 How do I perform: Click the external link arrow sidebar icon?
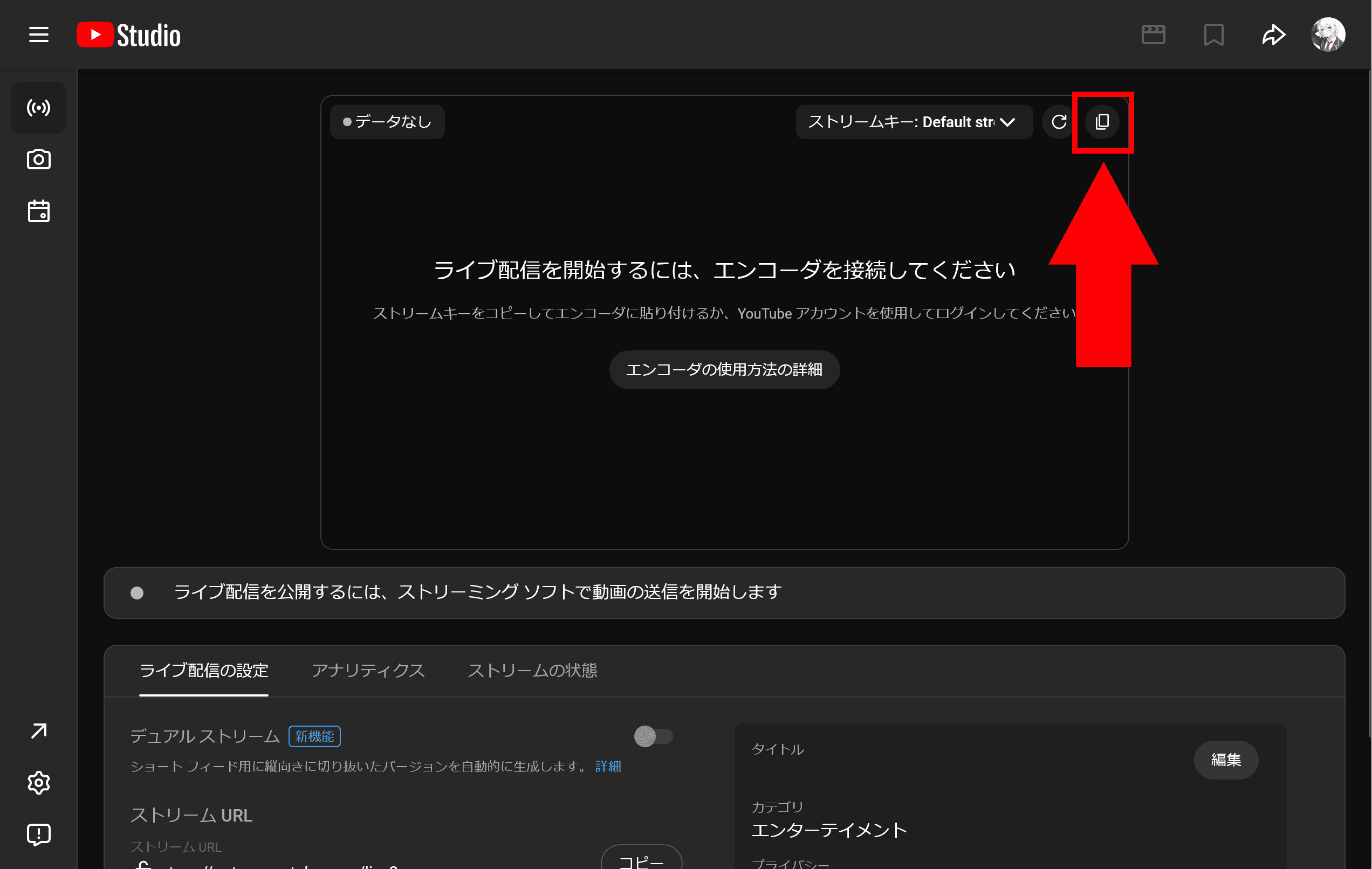[x=39, y=730]
